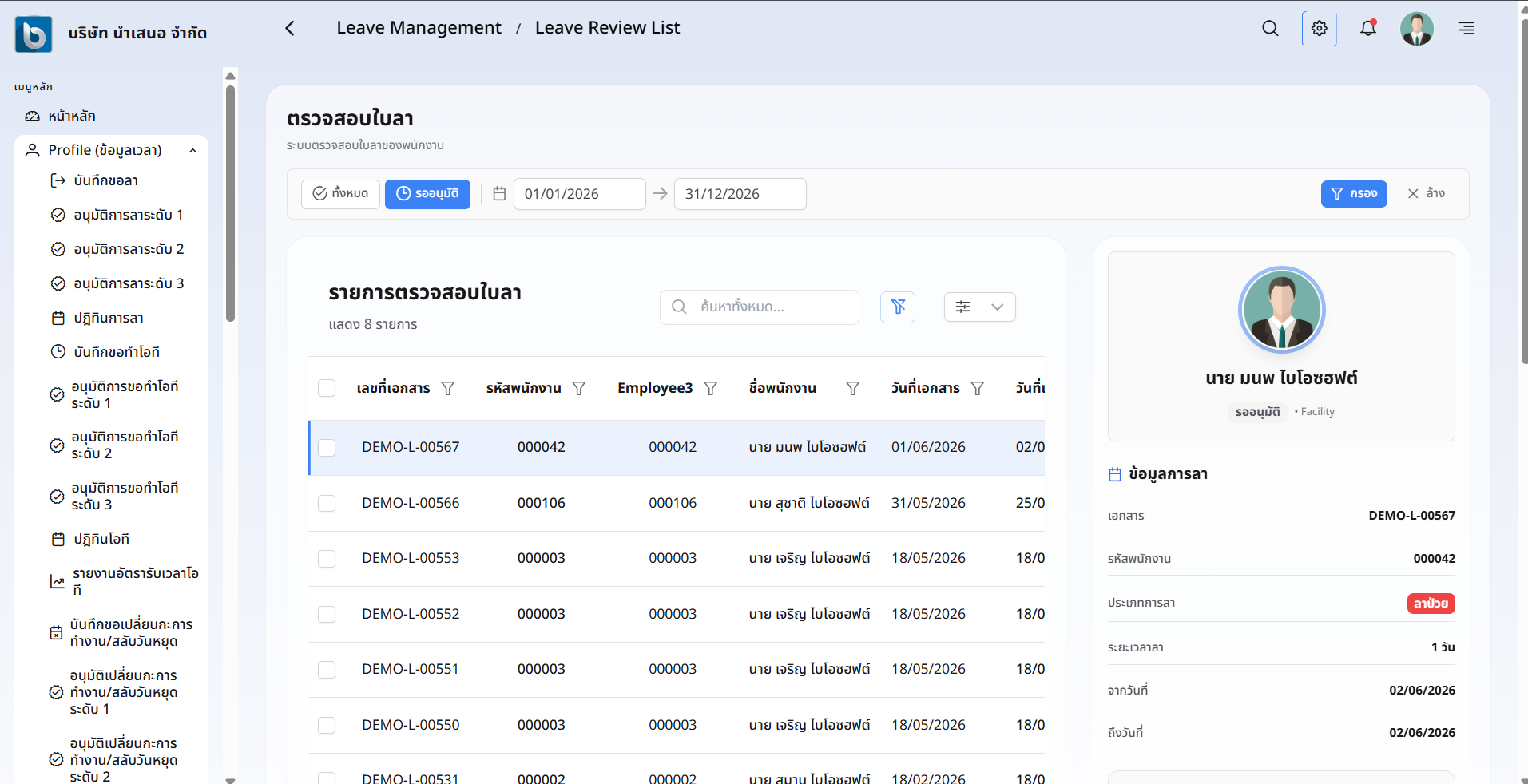Open notifications bell icon
Image resolution: width=1528 pixels, height=784 pixels.
(x=1368, y=28)
